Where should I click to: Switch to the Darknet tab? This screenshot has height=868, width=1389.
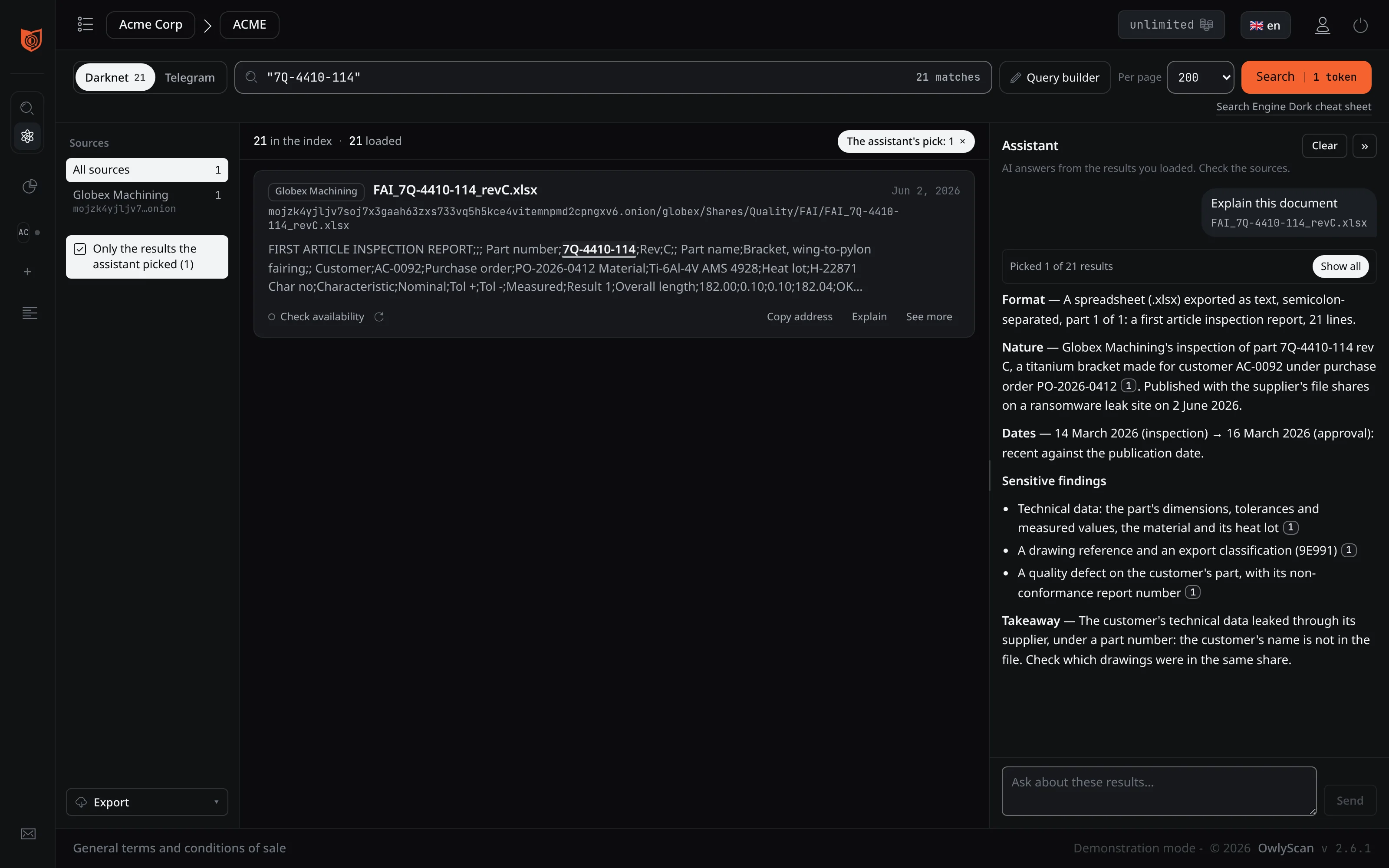(115, 78)
